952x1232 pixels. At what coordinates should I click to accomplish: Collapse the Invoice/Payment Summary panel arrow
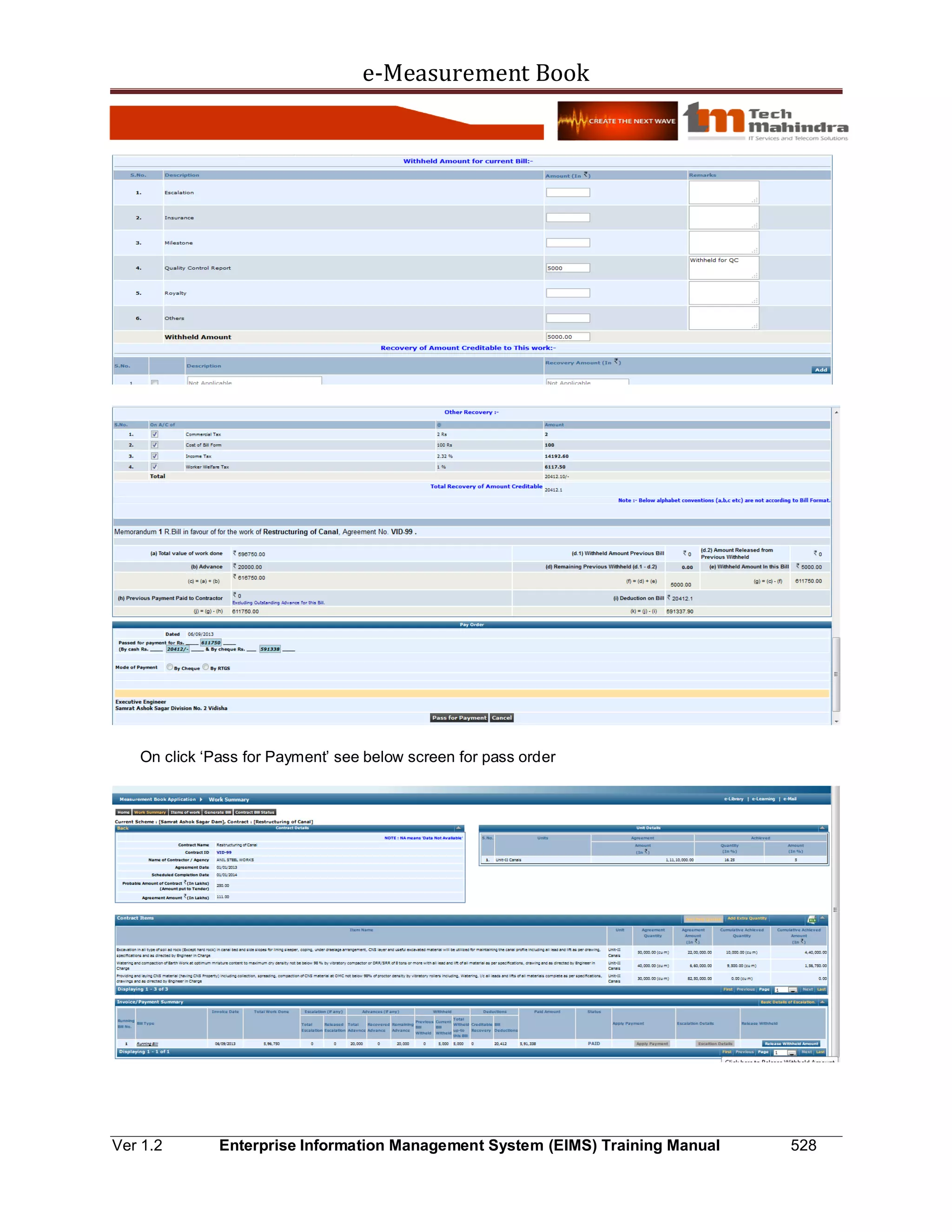click(x=822, y=1002)
